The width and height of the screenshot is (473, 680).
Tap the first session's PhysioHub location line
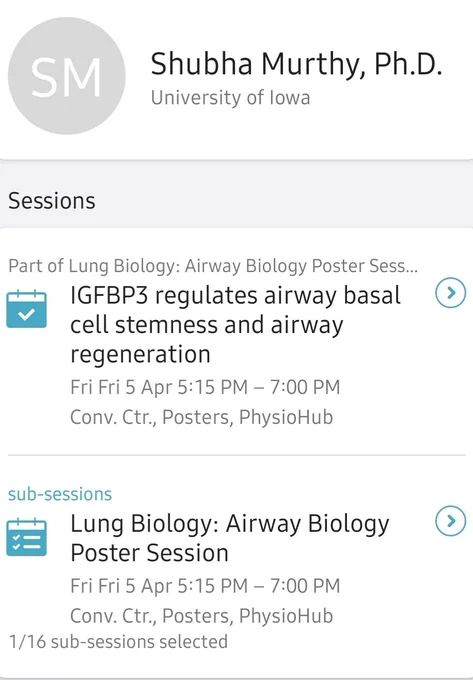(x=202, y=417)
